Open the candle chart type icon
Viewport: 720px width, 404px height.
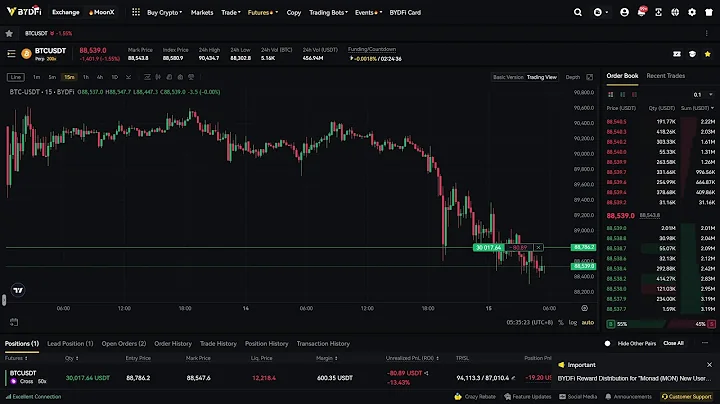[158, 77]
